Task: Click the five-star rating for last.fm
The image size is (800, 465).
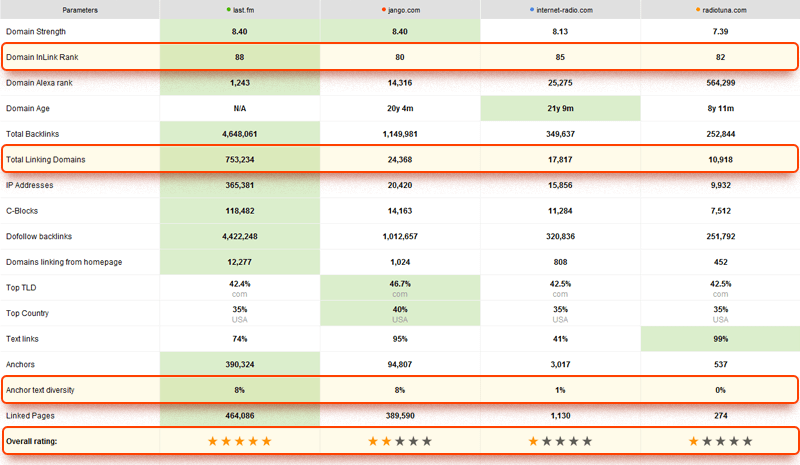Action: pos(239,441)
